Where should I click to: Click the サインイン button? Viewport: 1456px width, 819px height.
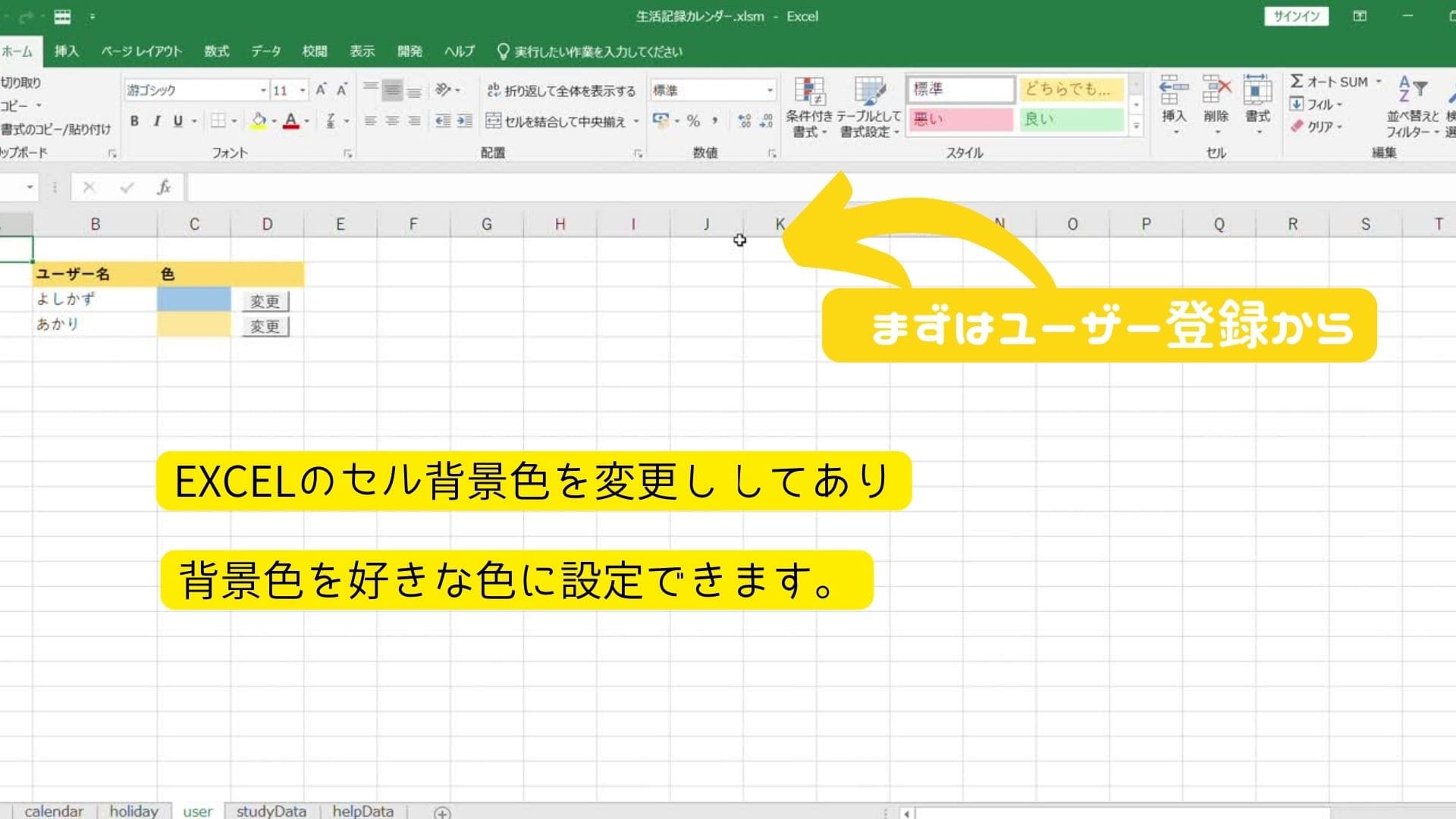point(1296,16)
